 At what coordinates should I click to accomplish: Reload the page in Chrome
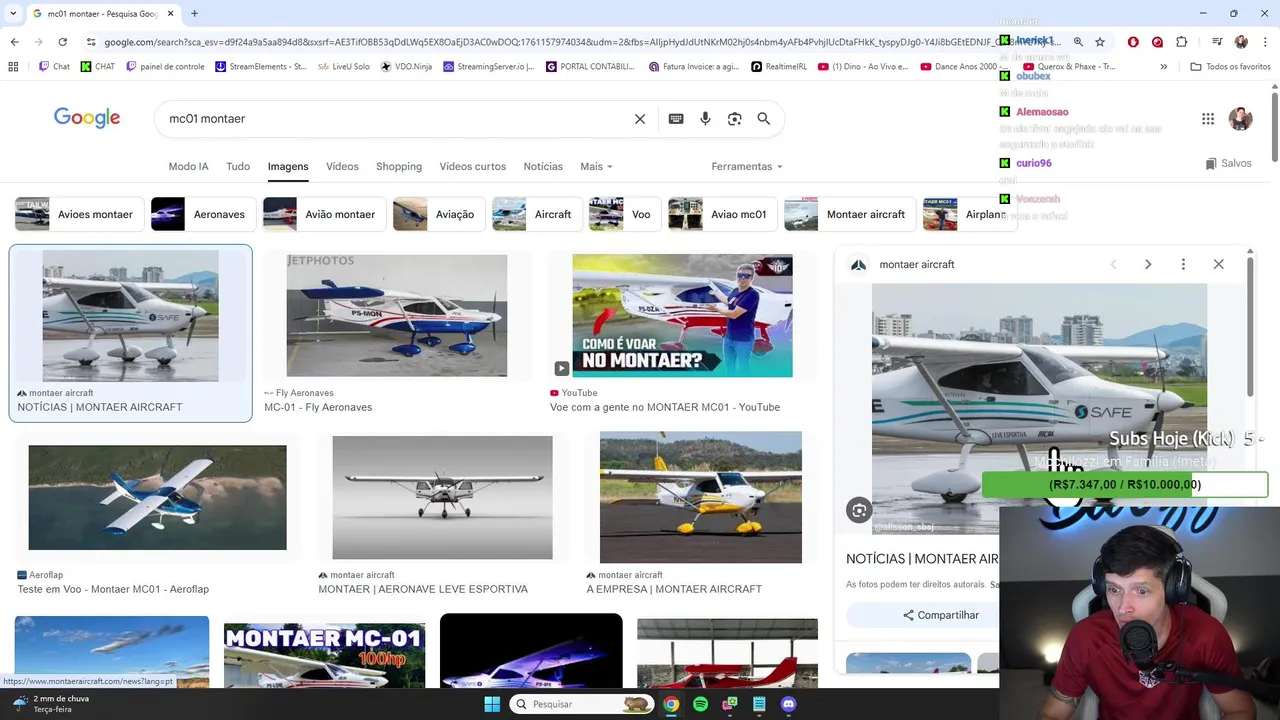[62, 42]
